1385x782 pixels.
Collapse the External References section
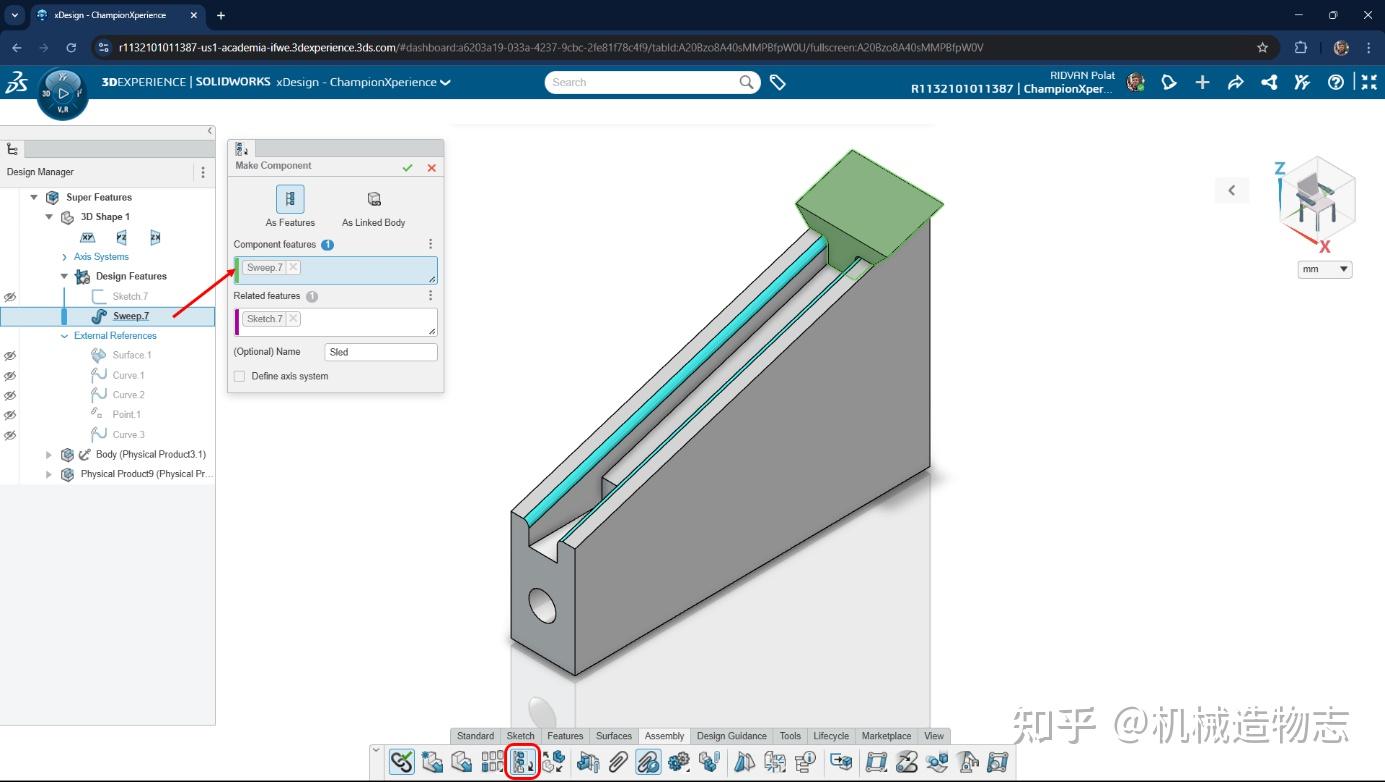(x=64, y=335)
